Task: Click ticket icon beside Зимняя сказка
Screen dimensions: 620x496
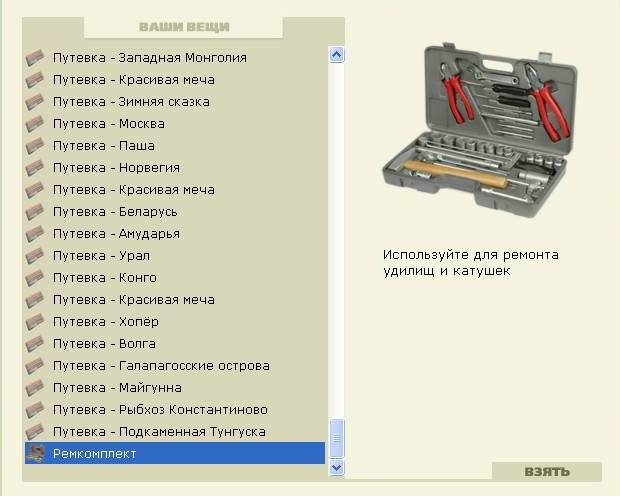Action: pyautogui.click(x=34, y=102)
